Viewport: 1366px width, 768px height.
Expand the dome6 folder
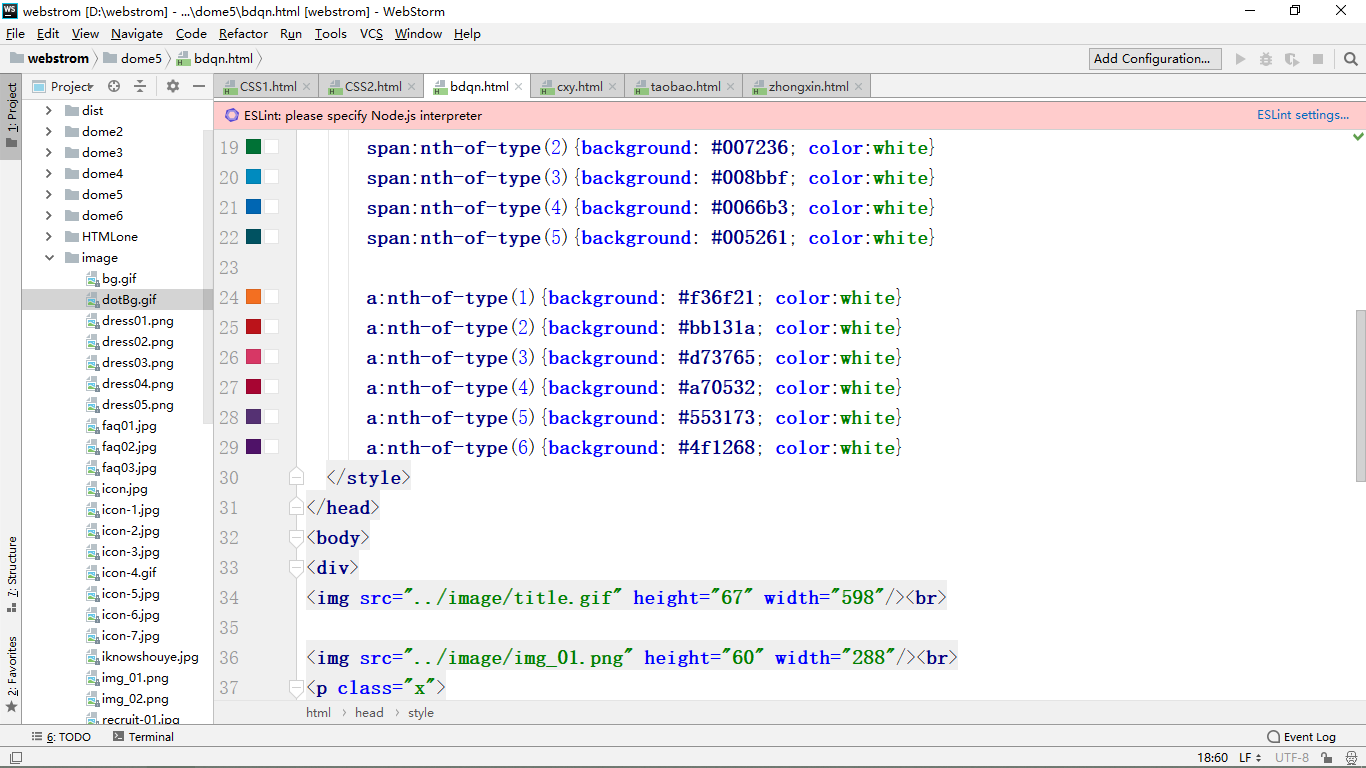(49, 216)
